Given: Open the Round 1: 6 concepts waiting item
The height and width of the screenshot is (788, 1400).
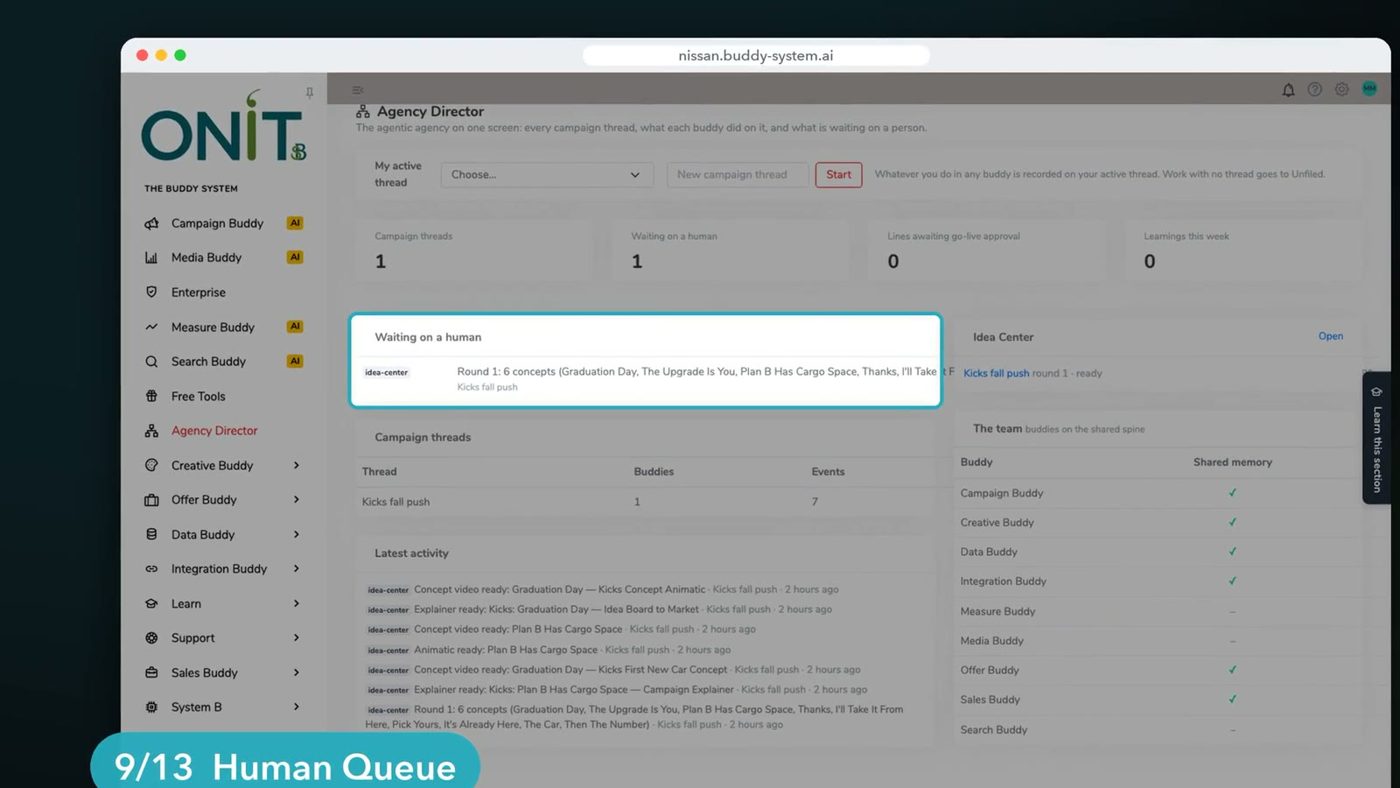Looking at the screenshot, I should click(646, 378).
